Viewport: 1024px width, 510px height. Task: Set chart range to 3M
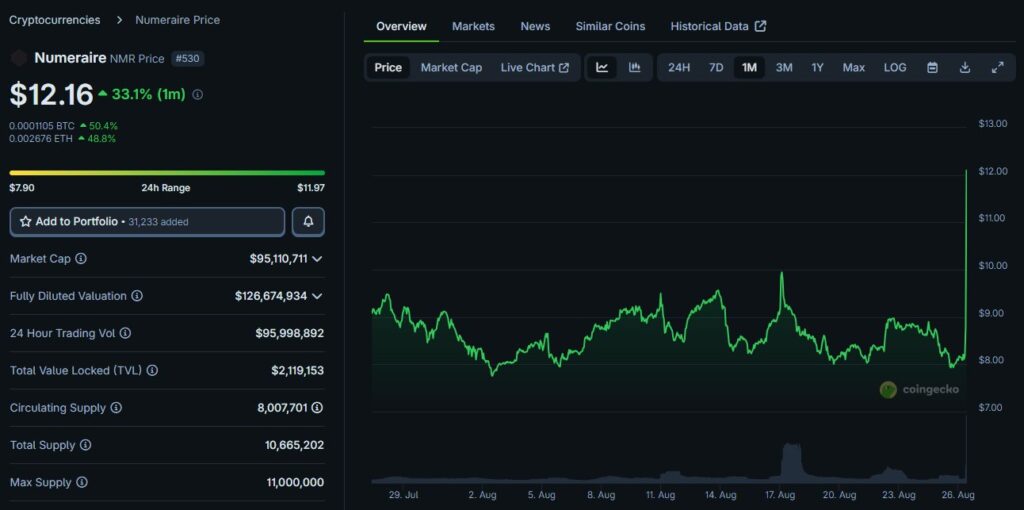(784, 67)
